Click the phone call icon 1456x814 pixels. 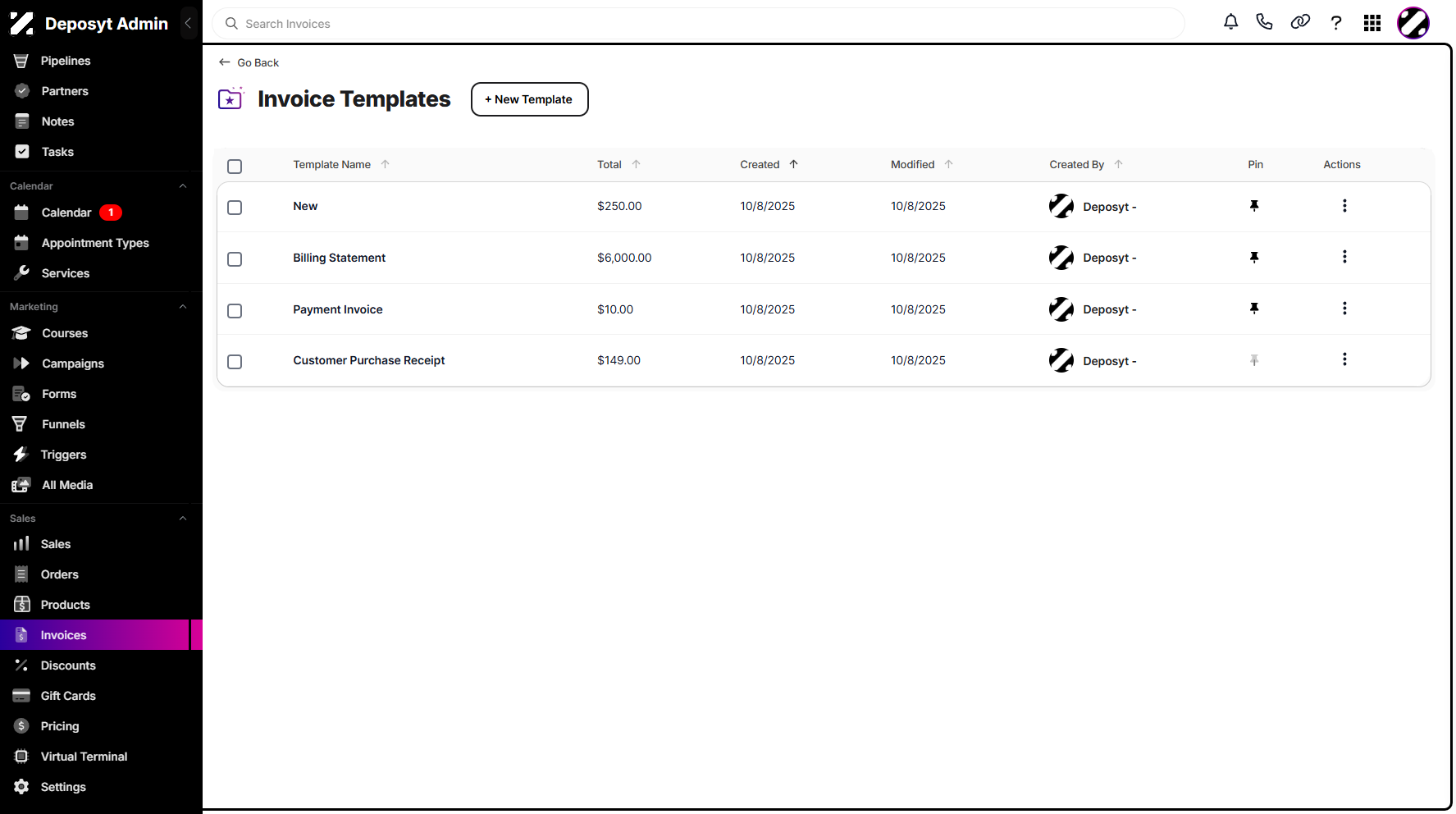pos(1264,22)
